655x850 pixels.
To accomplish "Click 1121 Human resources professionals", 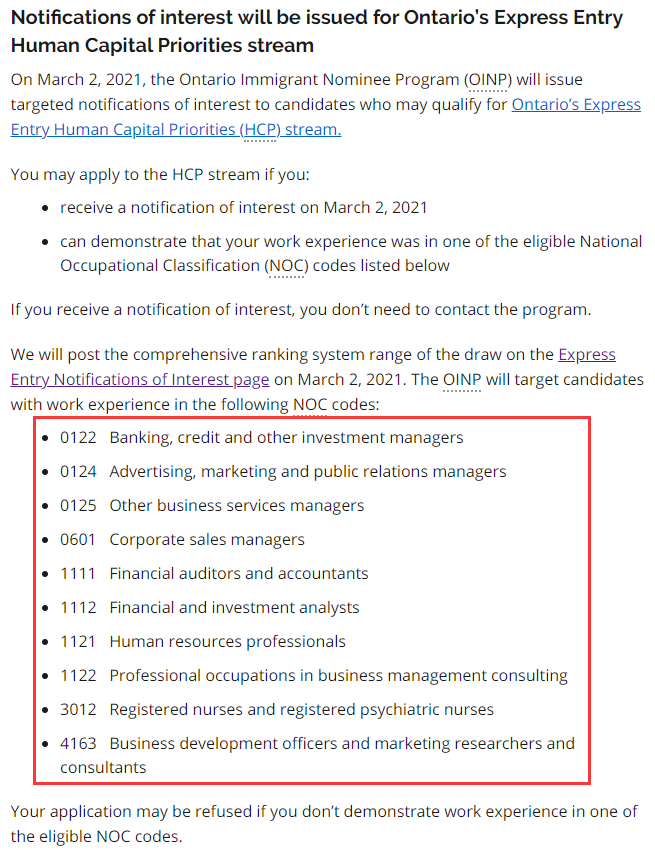I will click(x=202, y=642).
